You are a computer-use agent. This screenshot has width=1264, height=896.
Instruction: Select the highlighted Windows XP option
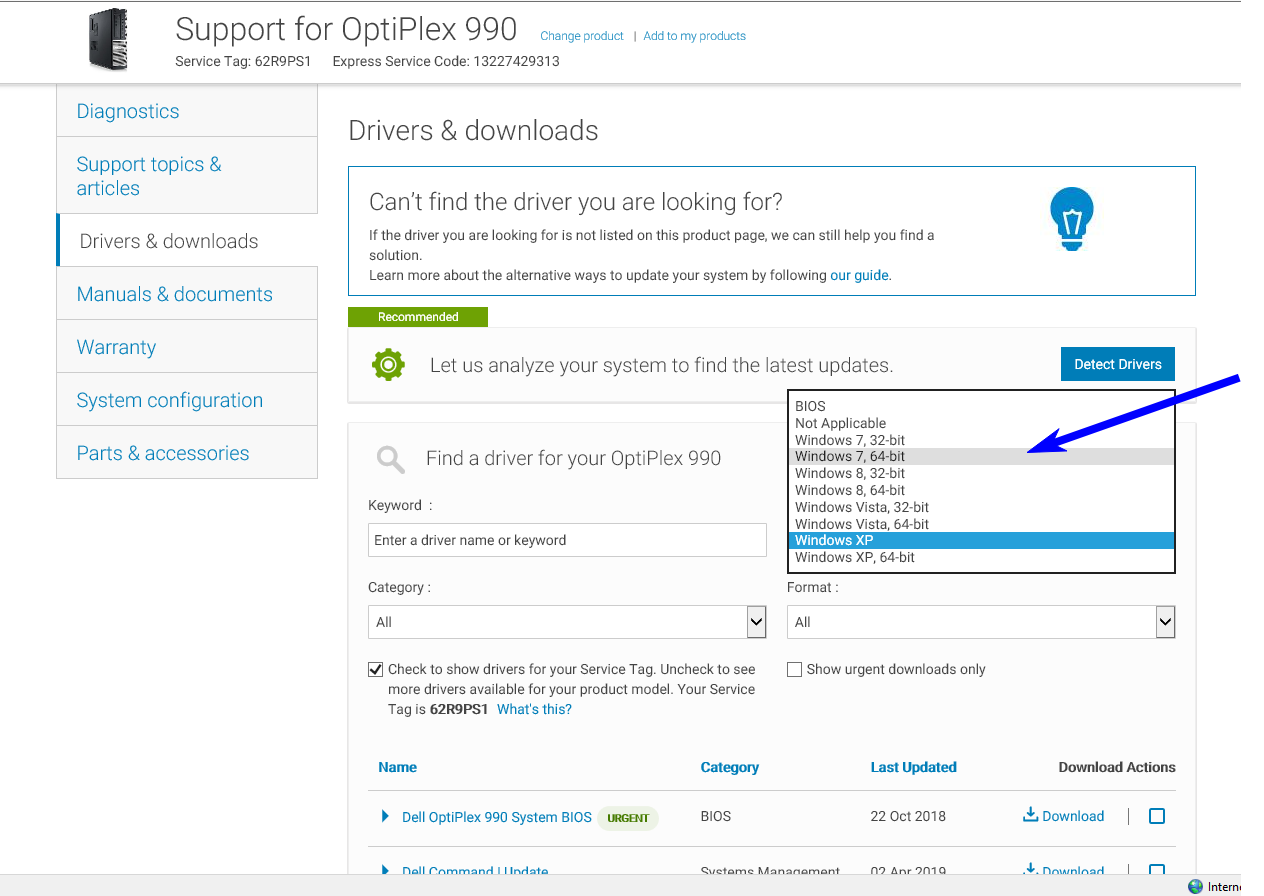point(981,540)
